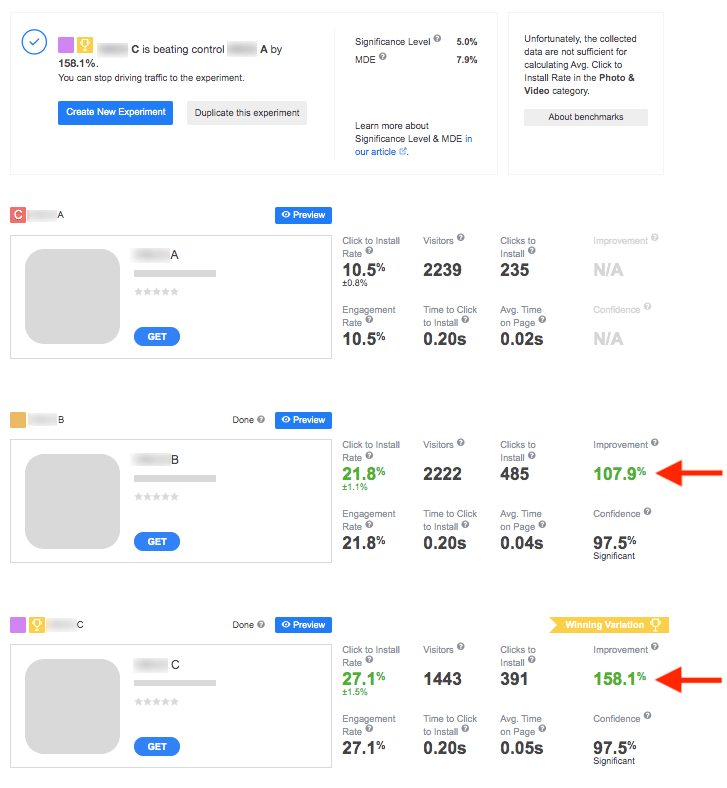Click help icon next to variation C Done
The width and height of the screenshot is (727, 788).
click(x=261, y=625)
